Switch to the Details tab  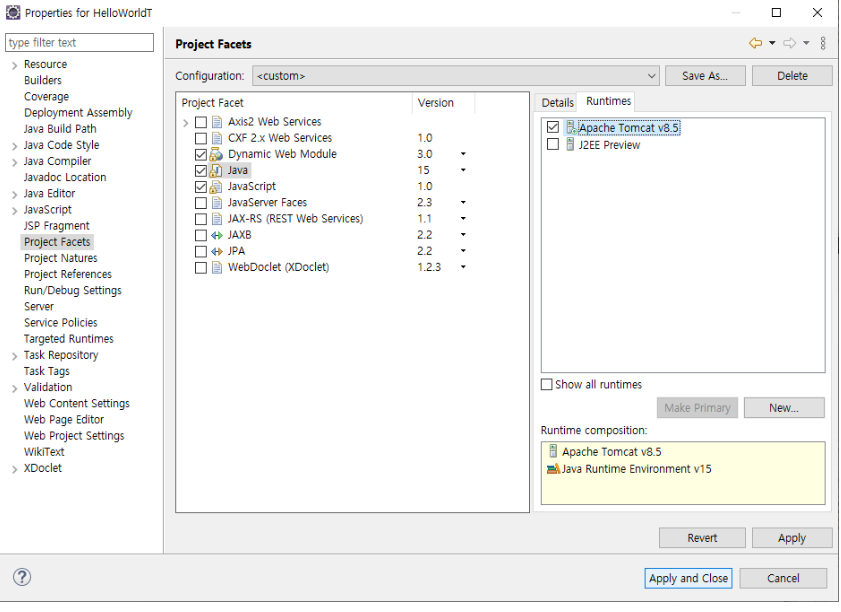pyautogui.click(x=557, y=102)
